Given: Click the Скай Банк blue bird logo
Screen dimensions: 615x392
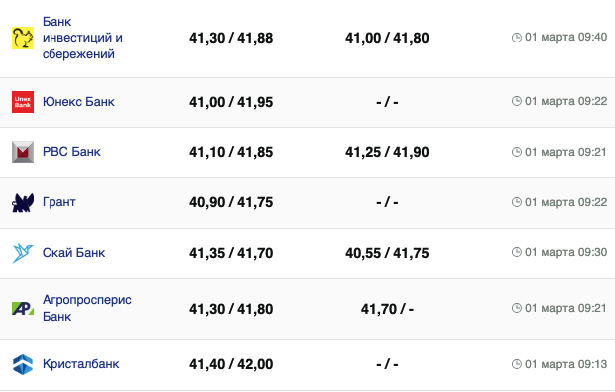Looking at the screenshot, I should [x=23, y=253].
